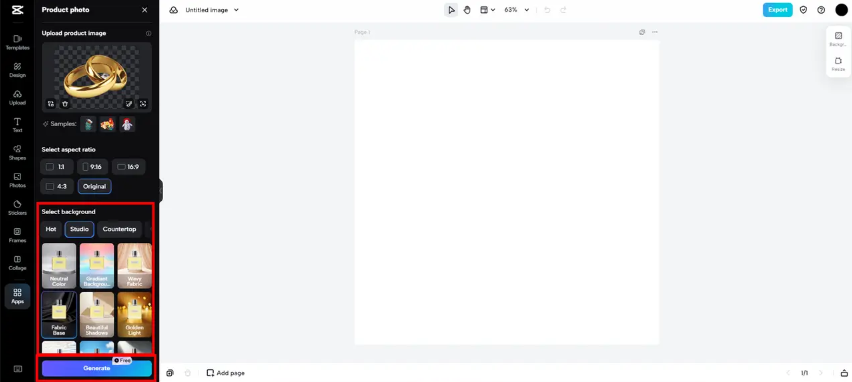The width and height of the screenshot is (852, 382).
Task: Click the shield icon next to Export
Action: pos(803,10)
